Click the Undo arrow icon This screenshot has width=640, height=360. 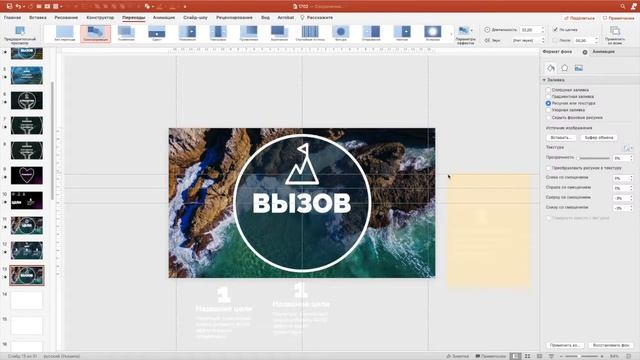pyautogui.click(x=18, y=7)
